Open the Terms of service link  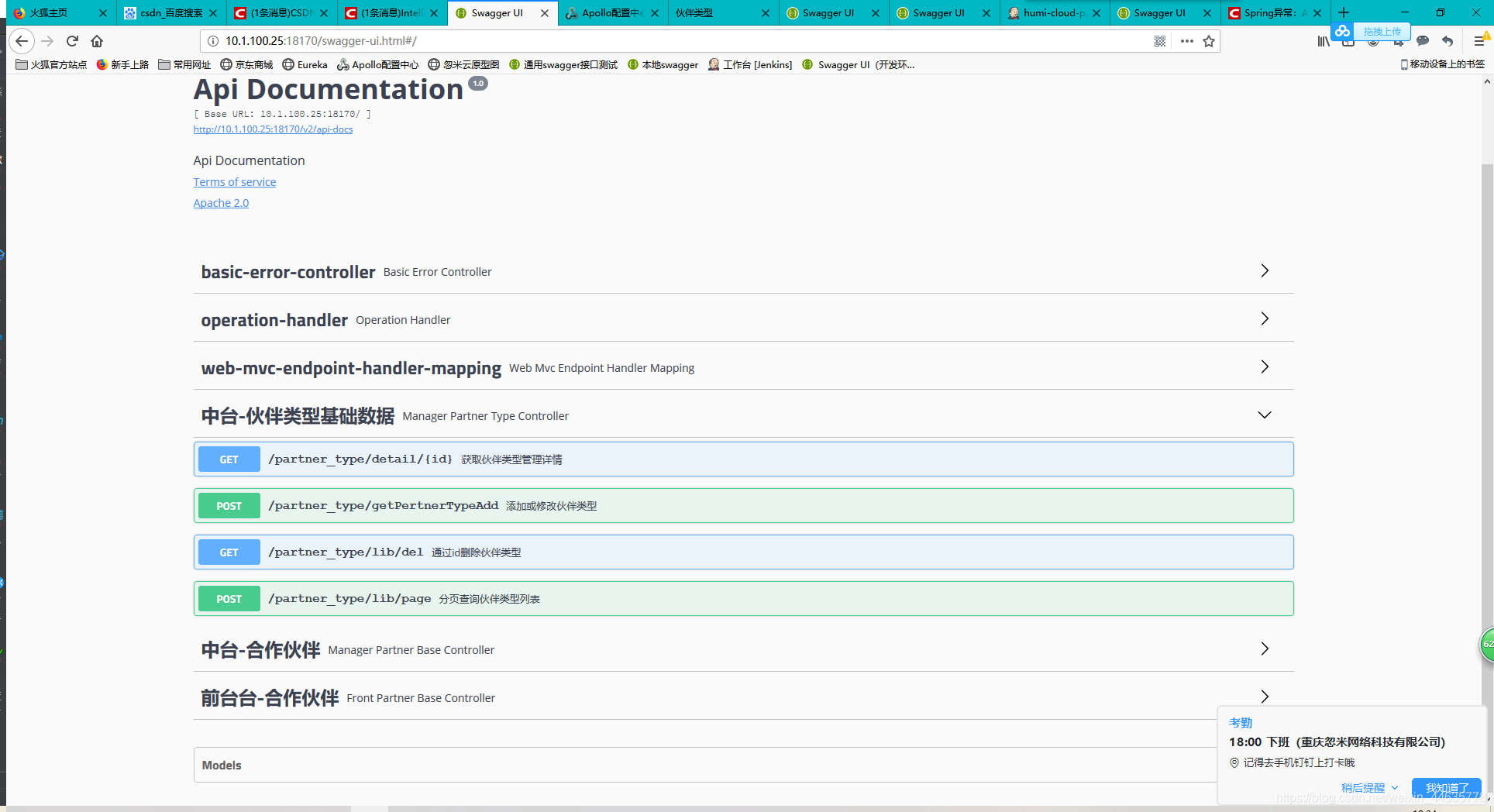[x=234, y=182]
